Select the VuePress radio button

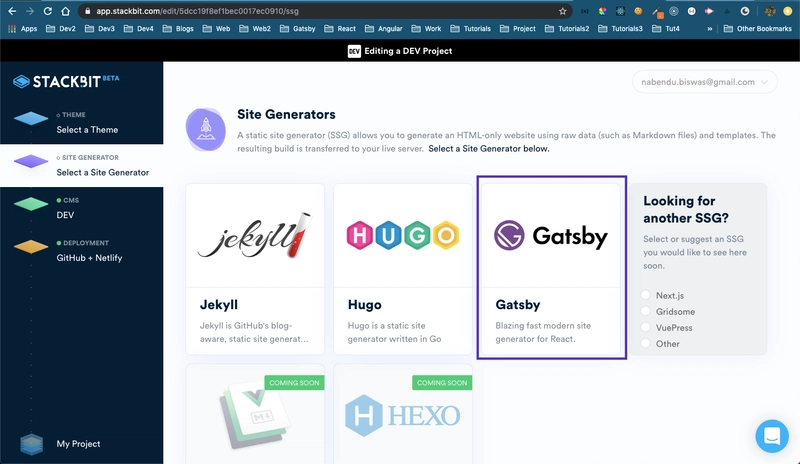[x=646, y=327]
